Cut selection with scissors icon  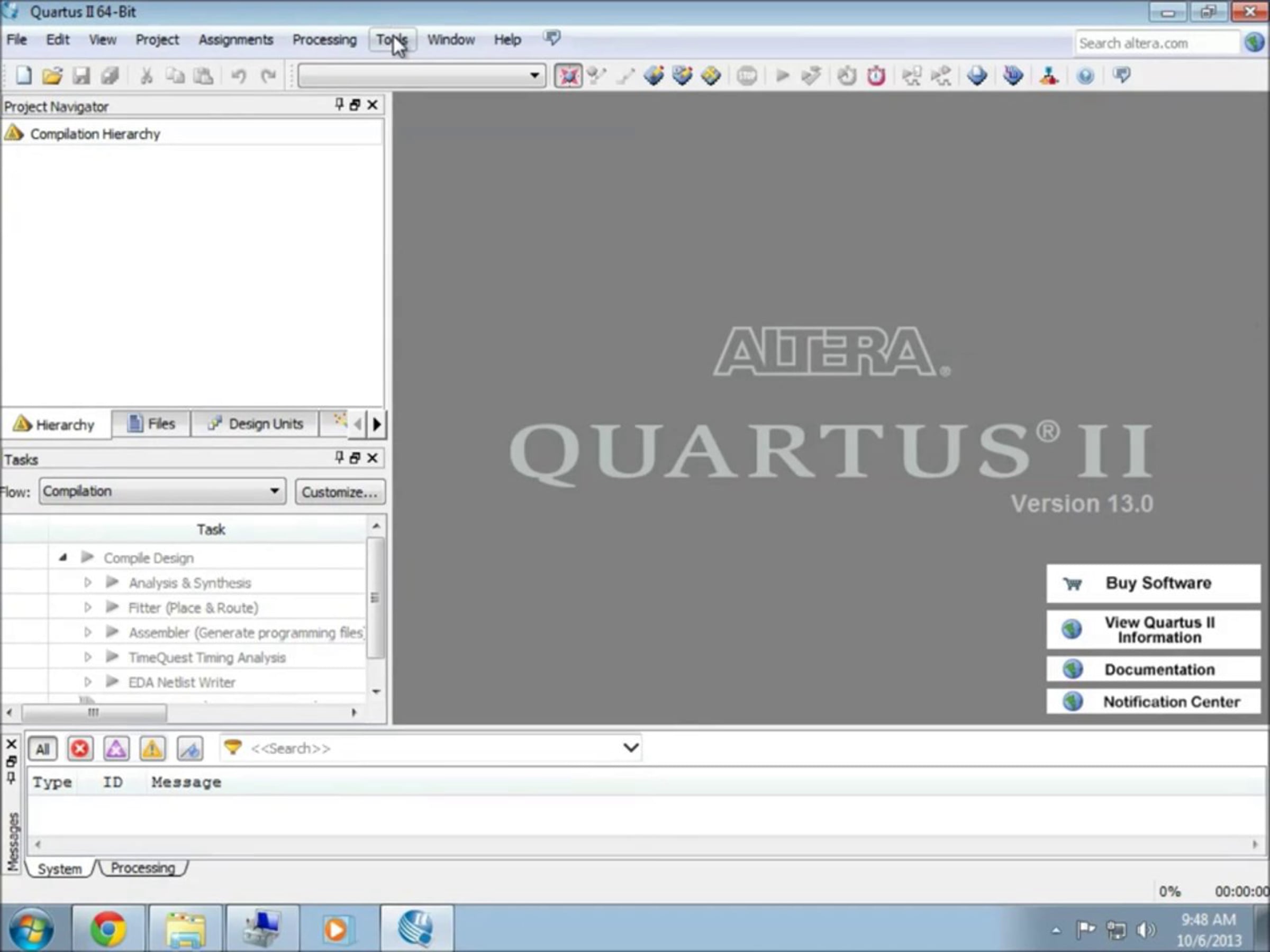[x=147, y=75]
